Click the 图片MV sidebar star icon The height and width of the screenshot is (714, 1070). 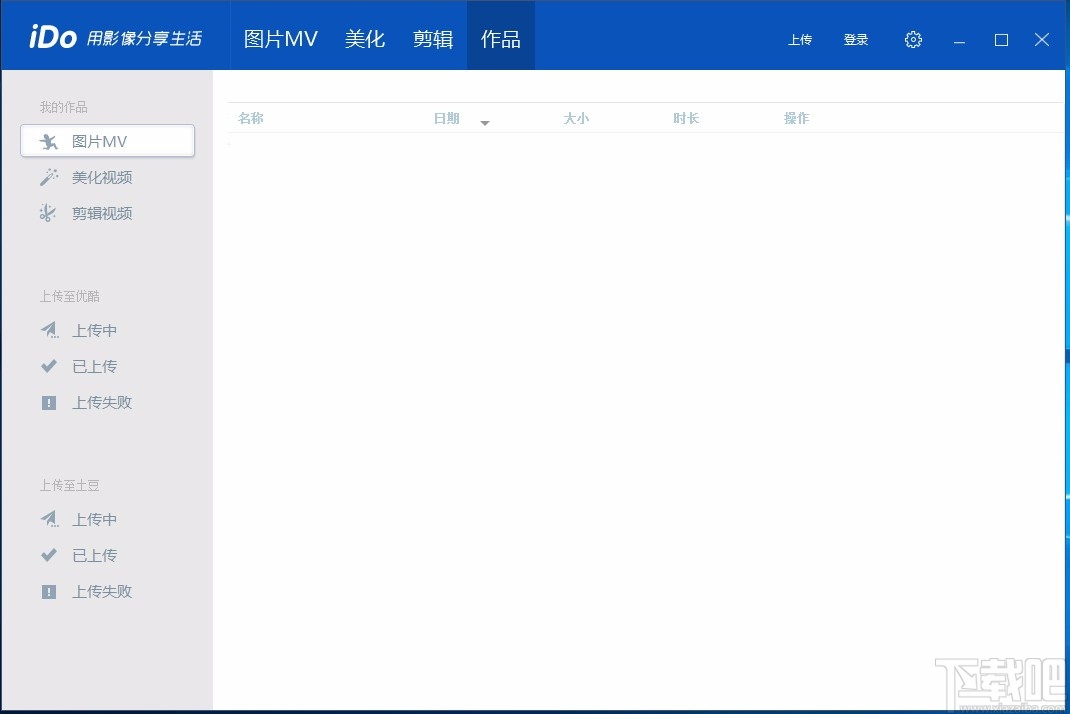pos(48,142)
